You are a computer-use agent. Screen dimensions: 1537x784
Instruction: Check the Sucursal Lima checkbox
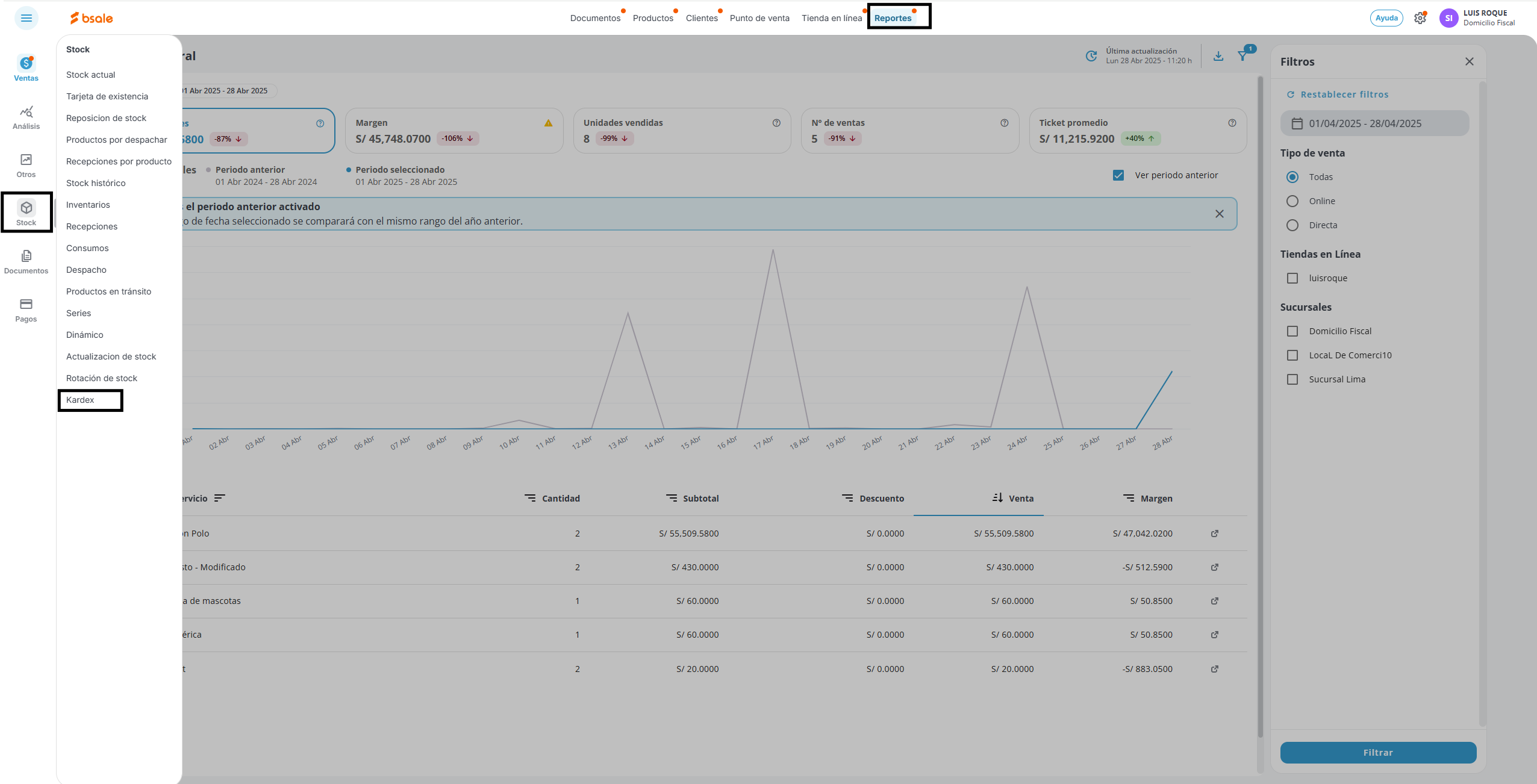pyautogui.click(x=1292, y=379)
